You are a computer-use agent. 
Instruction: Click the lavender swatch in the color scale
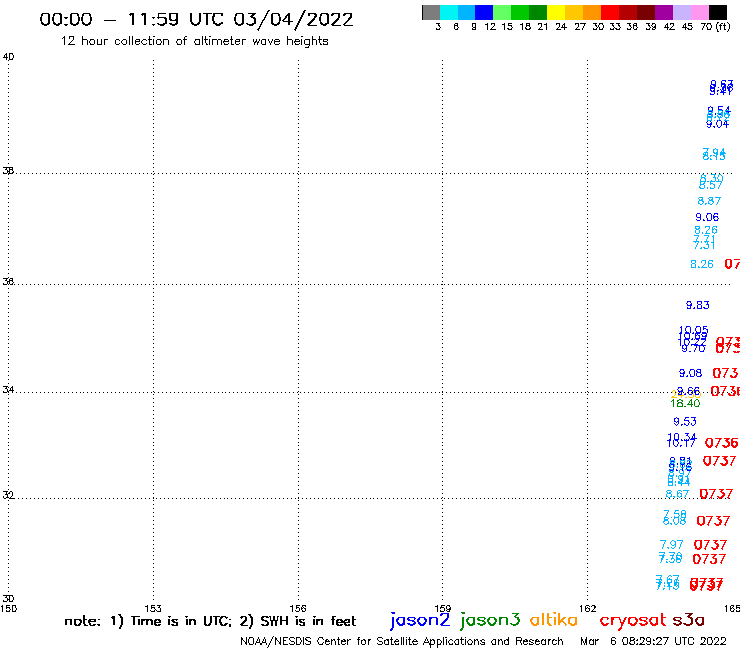(x=682, y=12)
